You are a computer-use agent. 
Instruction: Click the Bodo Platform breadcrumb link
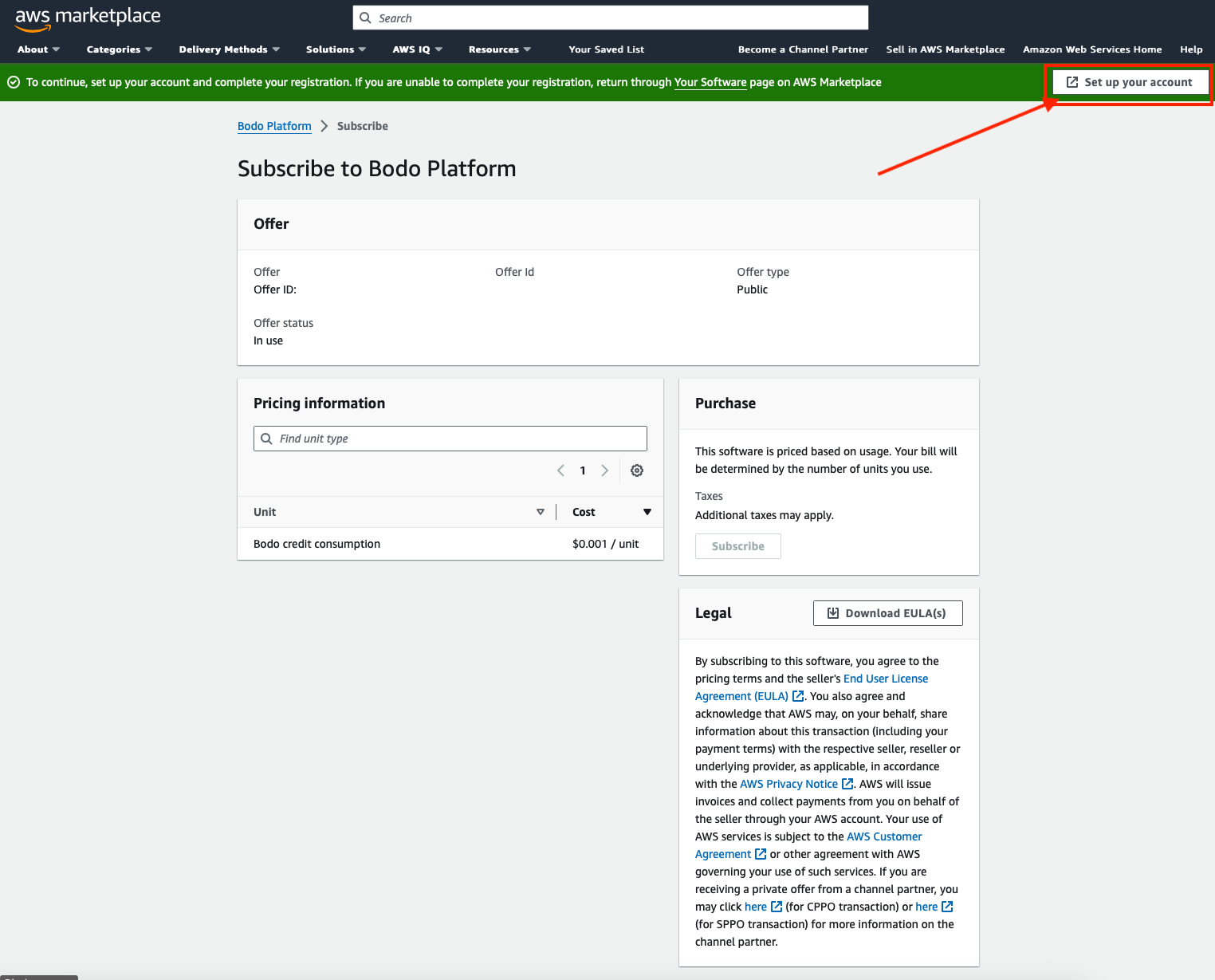point(274,126)
